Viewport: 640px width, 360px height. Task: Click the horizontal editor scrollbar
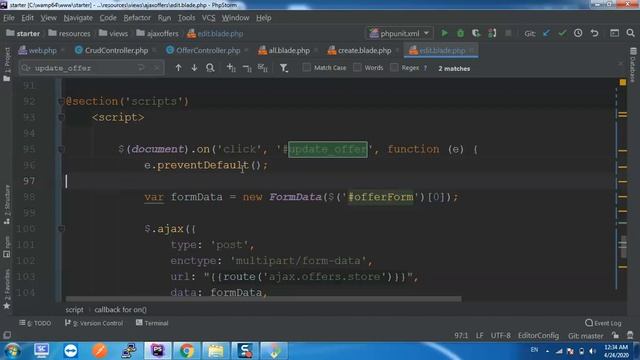(263, 299)
